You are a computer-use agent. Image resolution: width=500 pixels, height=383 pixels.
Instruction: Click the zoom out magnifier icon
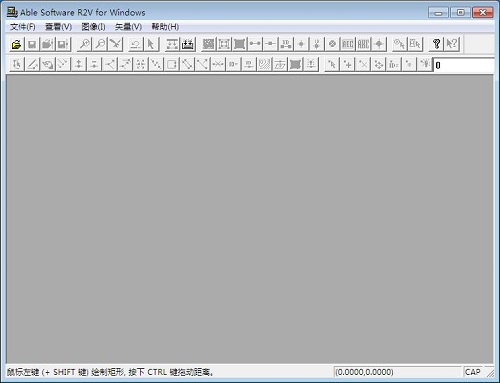pyautogui.click(x=100, y=44)
